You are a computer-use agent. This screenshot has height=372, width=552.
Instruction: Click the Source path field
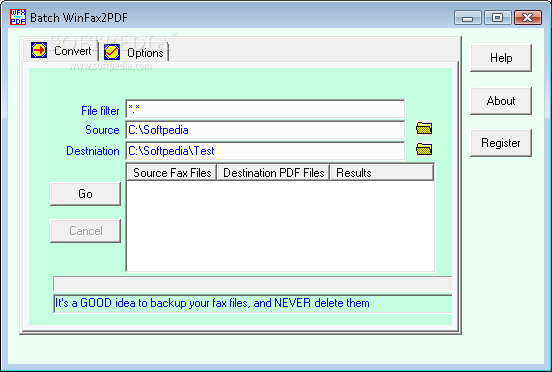pyautogui.click(x=265, y=130)
